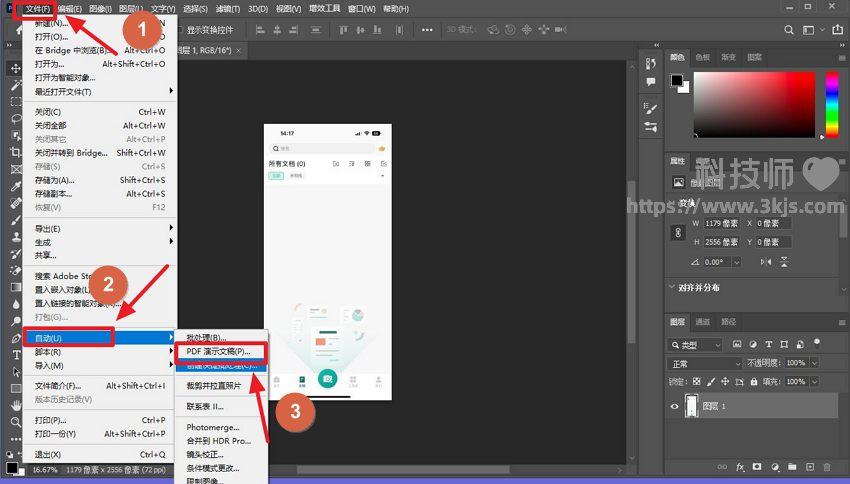Delete the layer with trash icon

coord(827,467)
